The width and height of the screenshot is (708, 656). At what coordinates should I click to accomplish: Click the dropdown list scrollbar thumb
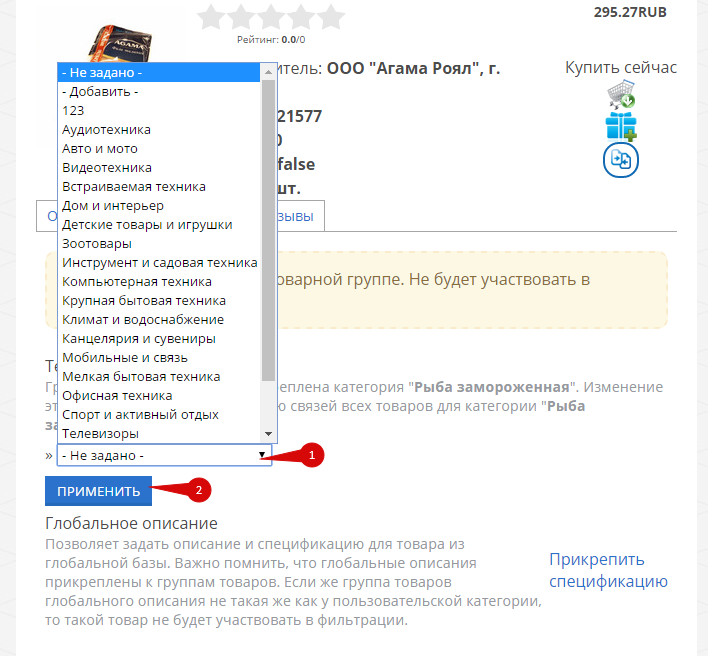point(268,230)
